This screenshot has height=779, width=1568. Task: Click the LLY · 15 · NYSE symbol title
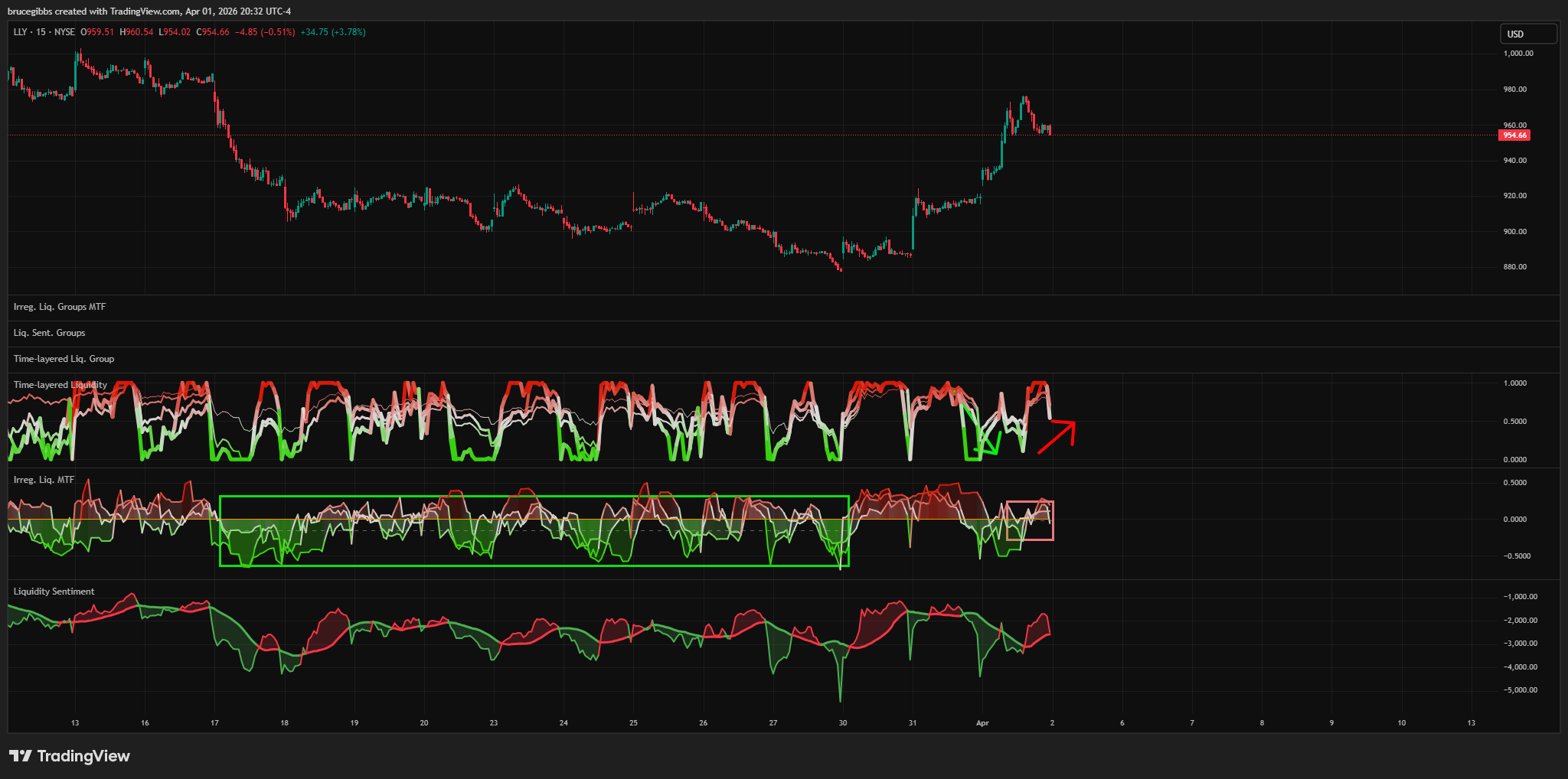pos(44,32)
